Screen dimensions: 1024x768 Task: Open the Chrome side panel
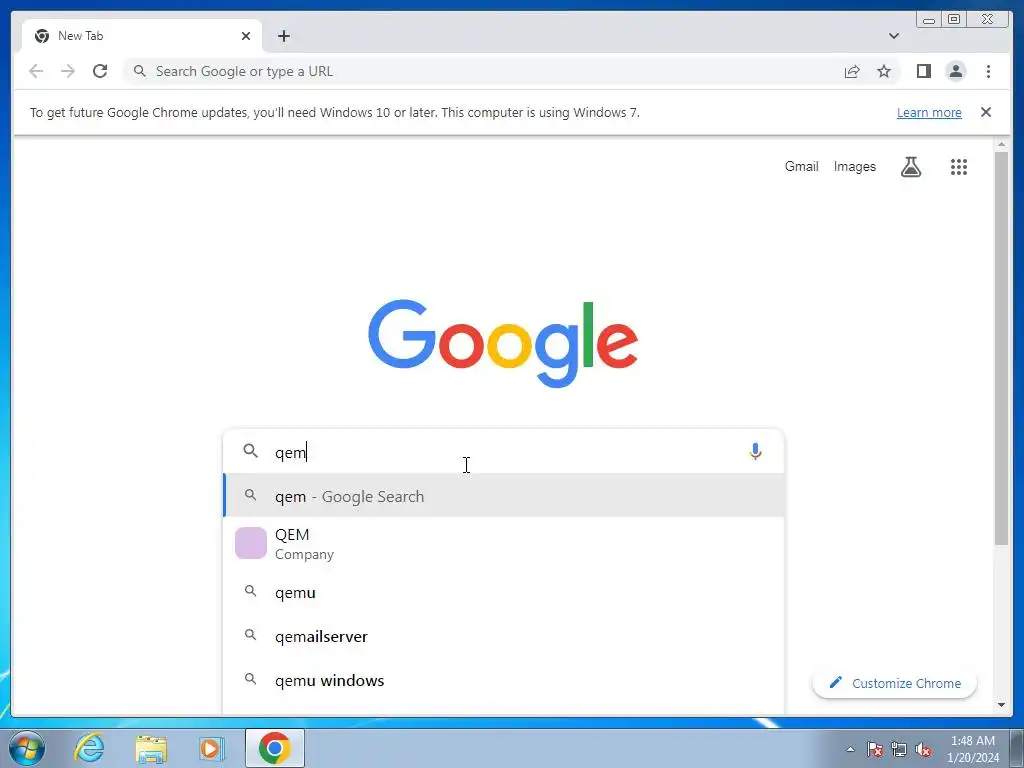[x=923, y=71]
